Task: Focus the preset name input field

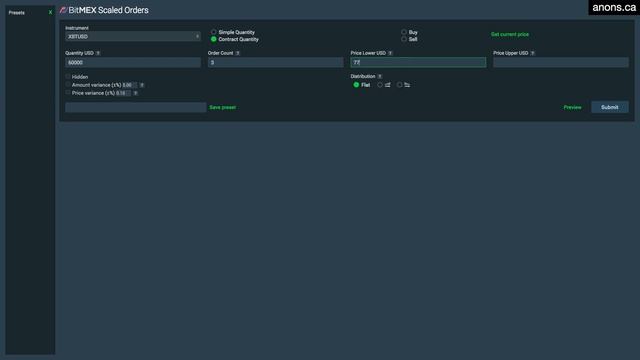Action: click(136, 107)
